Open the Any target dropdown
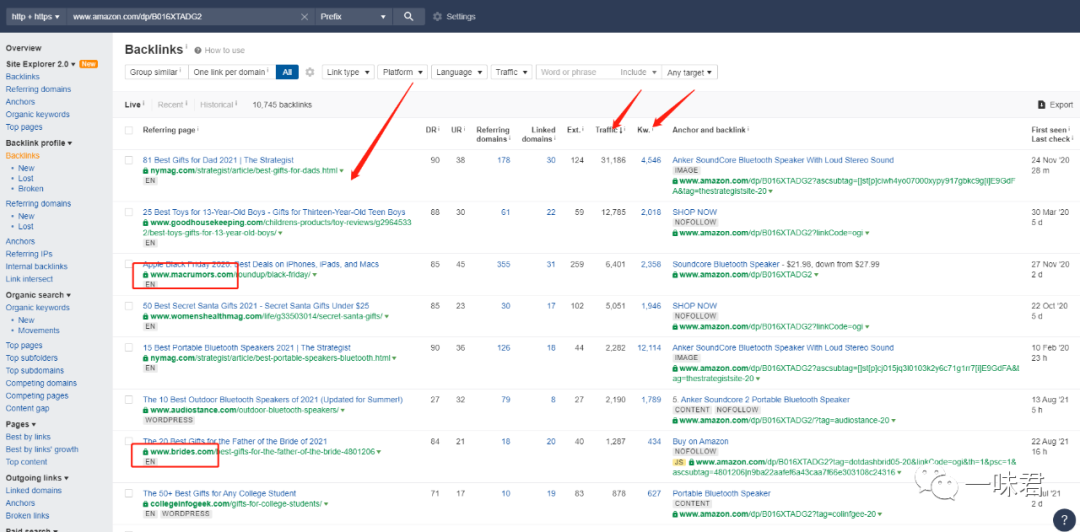The width and height of the screenshot is (1080, 532). tap(689, 72)
